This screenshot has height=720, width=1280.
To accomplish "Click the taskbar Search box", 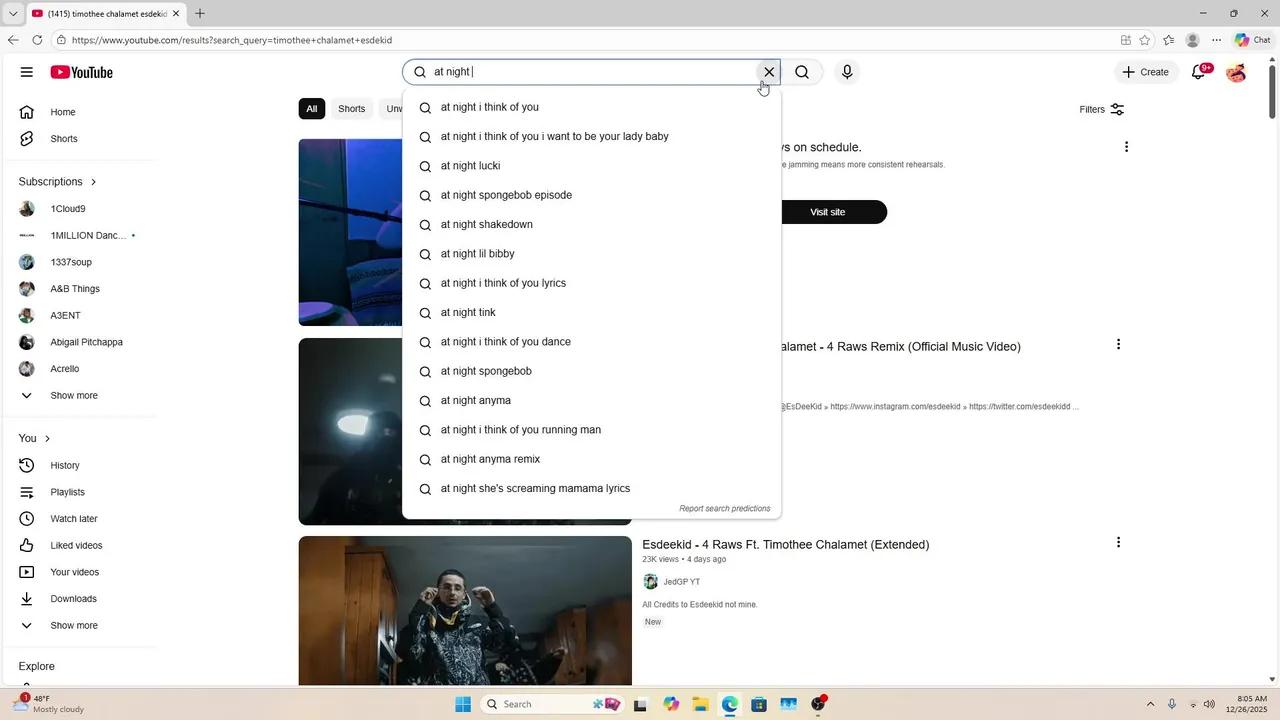I will 552,704.
